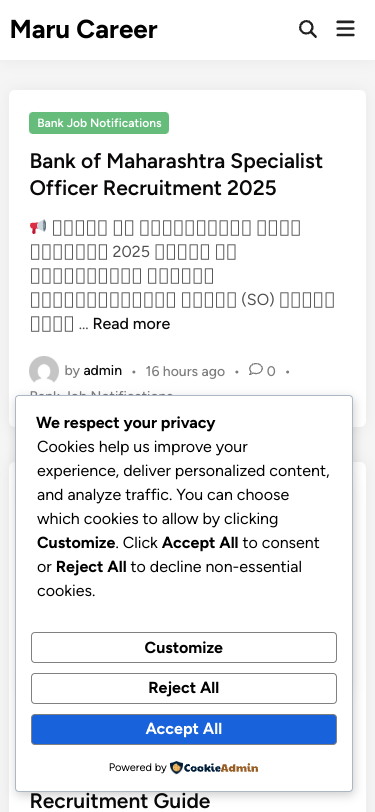This screenshot has height=812, width=375.
Task: Open the admin author link
Action: click(103, 371)
